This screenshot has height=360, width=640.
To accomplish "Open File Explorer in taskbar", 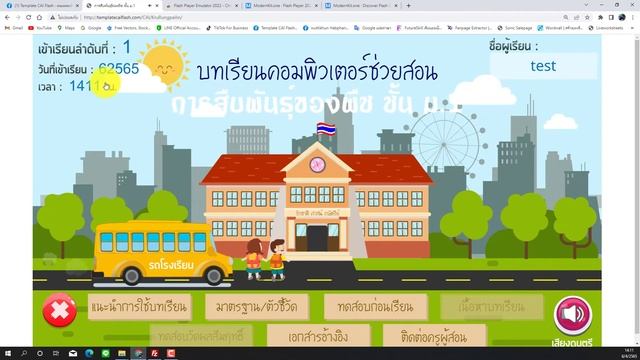I will click(x=122, y=353).
